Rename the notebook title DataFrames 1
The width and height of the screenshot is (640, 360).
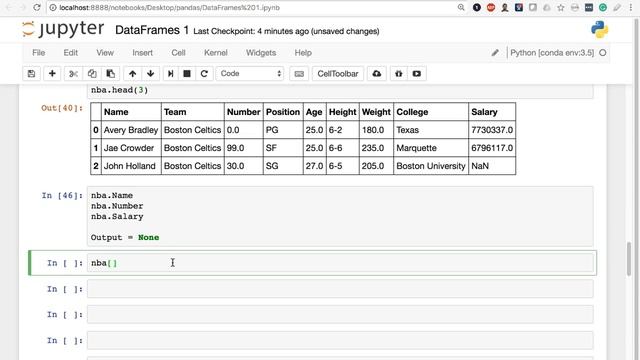[152, 30]
